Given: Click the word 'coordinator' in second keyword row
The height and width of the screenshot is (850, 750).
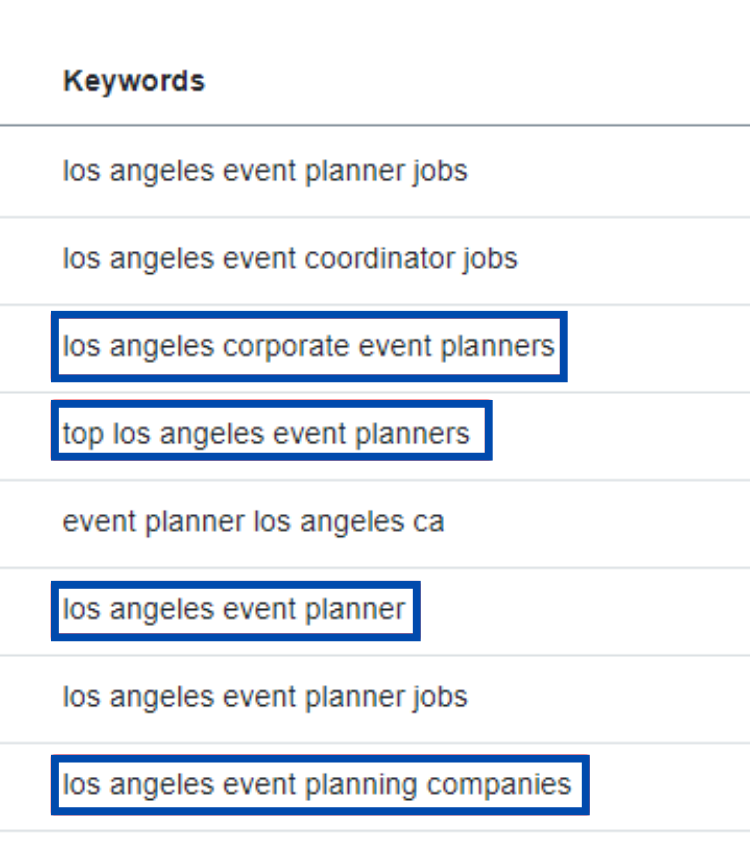Looking at the screenshot, I should [379, 259].
